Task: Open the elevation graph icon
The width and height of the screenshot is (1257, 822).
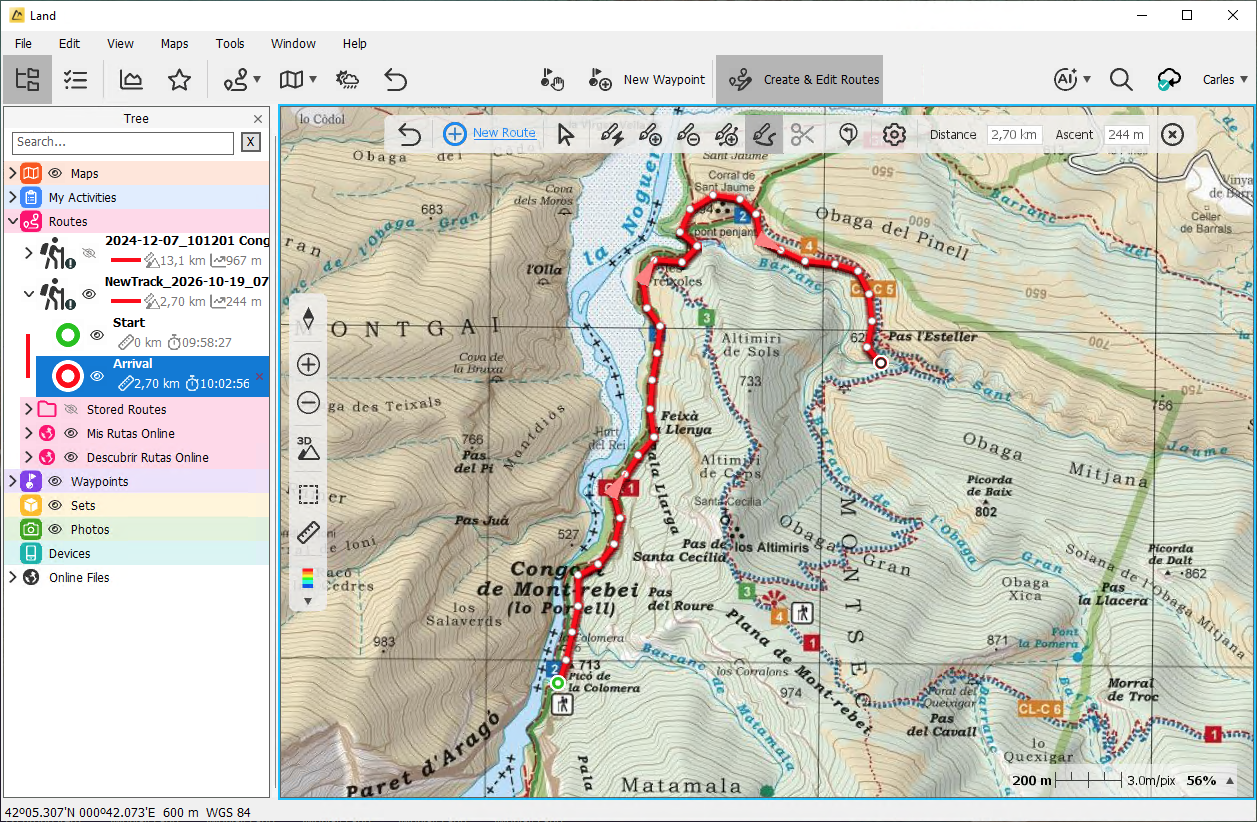Action: [x=130, y=80]
